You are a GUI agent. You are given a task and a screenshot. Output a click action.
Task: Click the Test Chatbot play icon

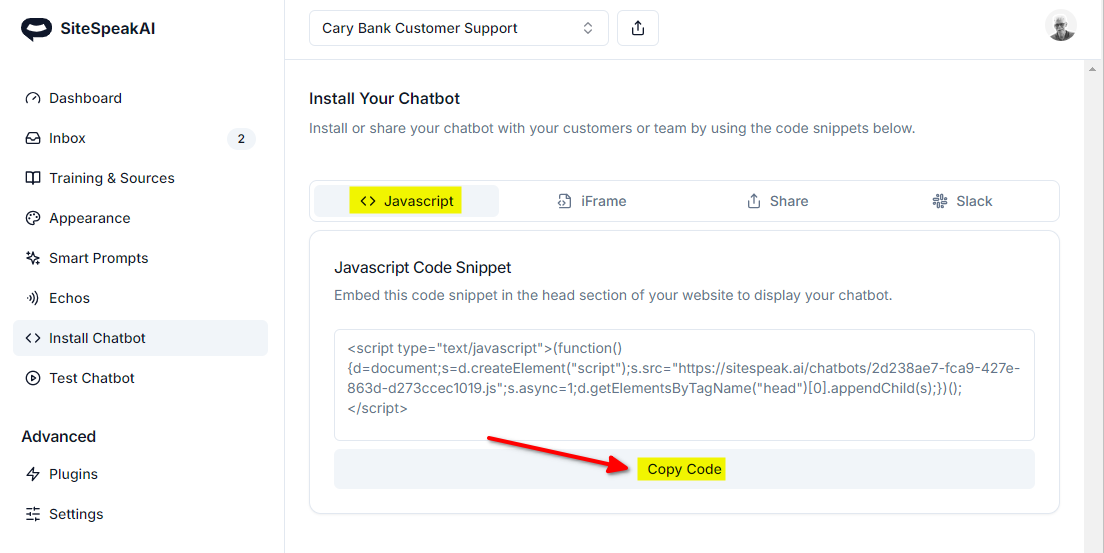point(33,378)
